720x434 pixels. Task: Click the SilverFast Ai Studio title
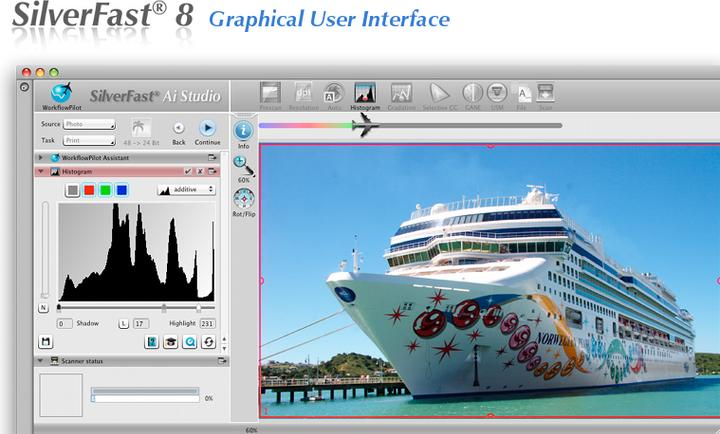click(155, 96)
